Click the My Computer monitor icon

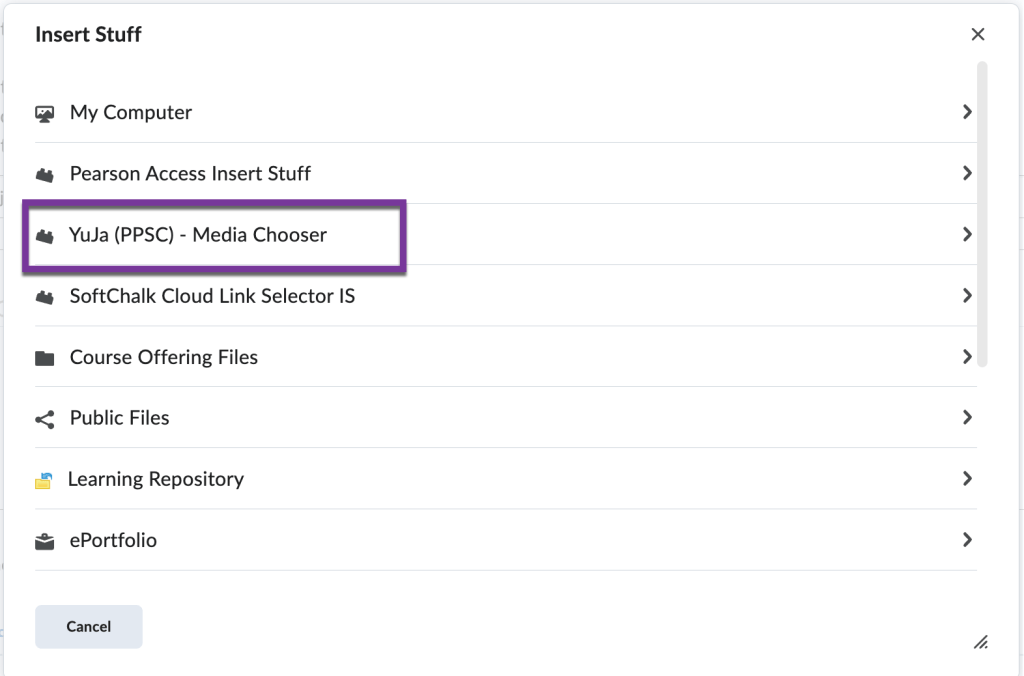pos(45,112)
